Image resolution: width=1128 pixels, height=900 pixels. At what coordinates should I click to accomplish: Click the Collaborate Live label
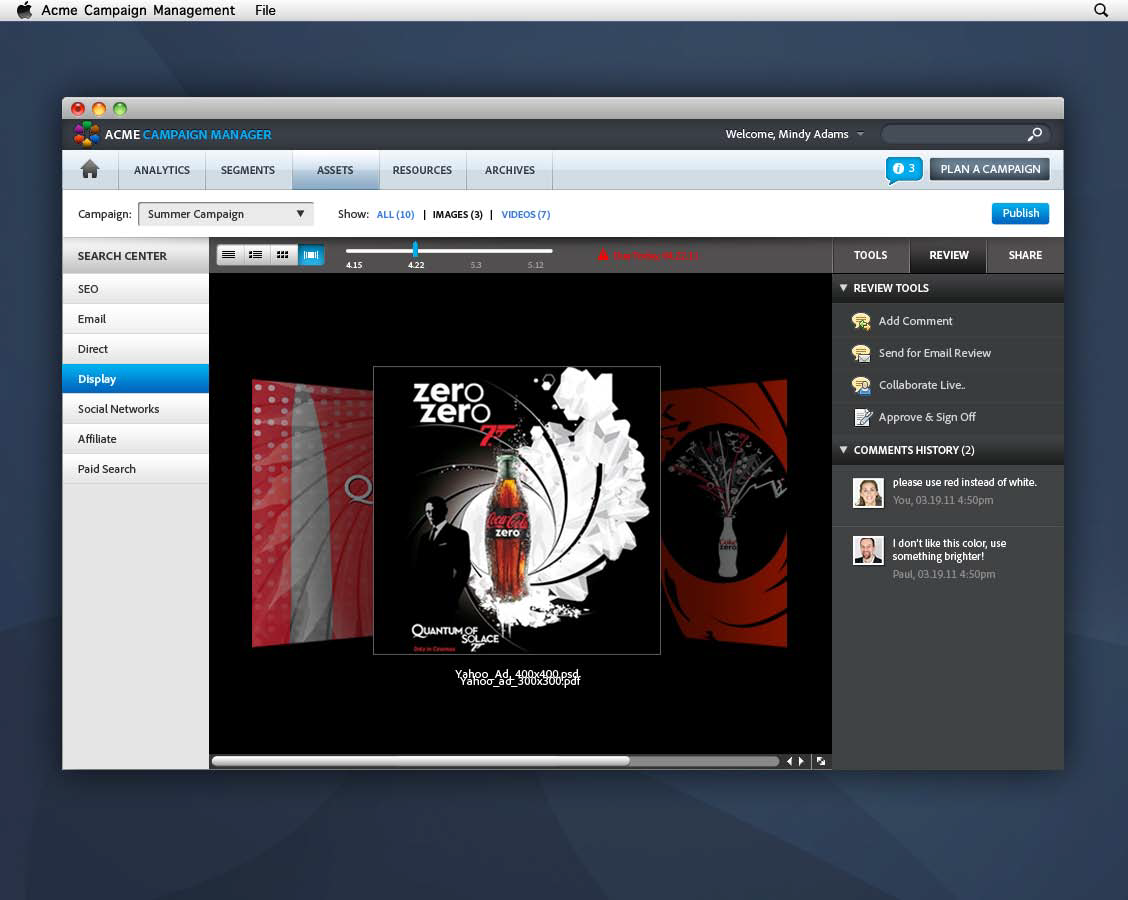pos(922,385)
